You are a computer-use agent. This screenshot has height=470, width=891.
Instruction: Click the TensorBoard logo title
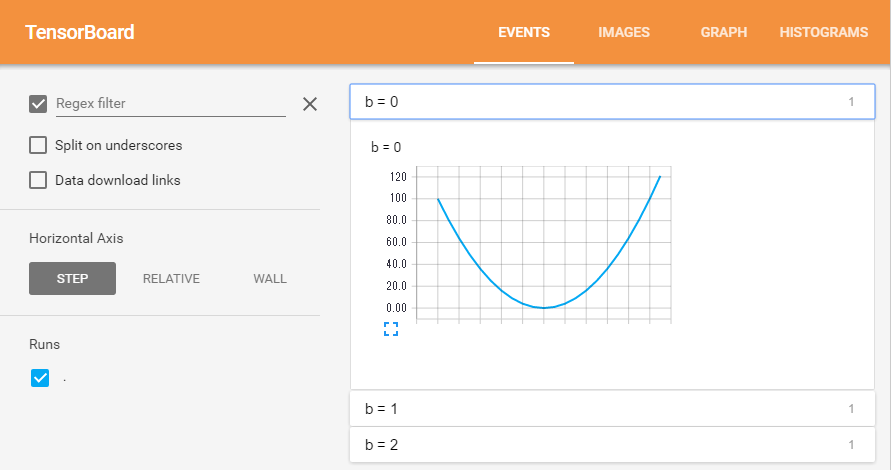pyautogui.click(x=80, y=32)
